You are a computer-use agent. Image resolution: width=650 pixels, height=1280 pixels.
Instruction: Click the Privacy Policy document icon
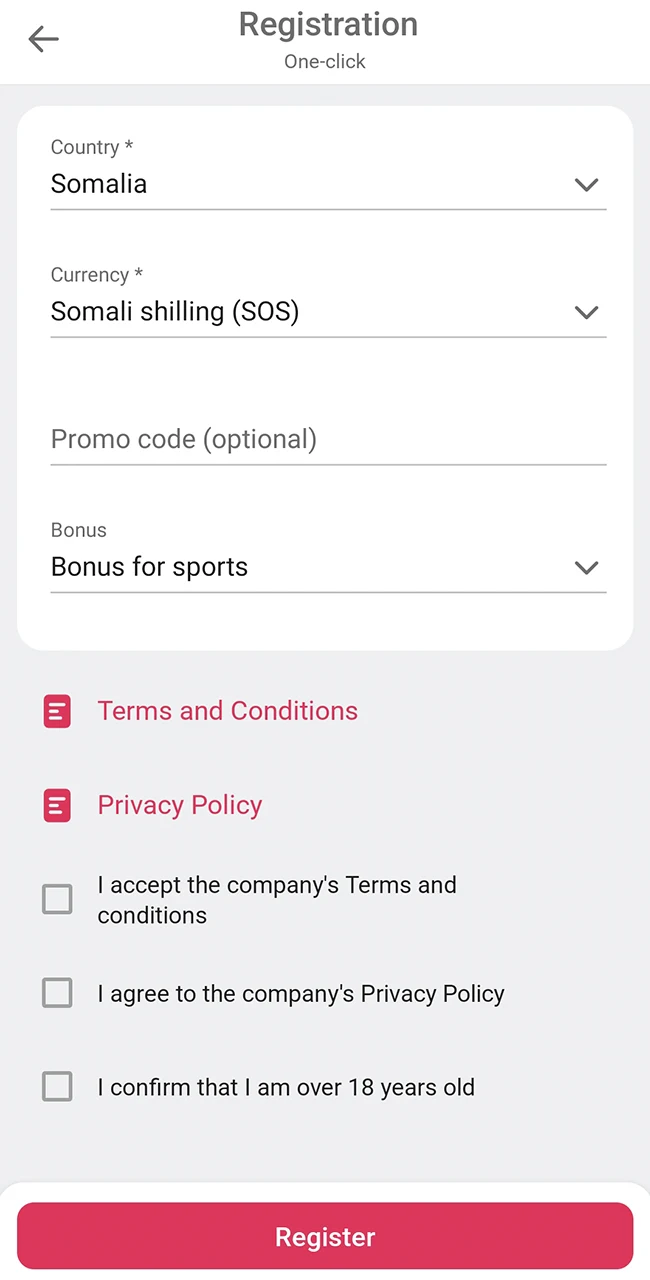pyautogui.click(x=57, y=805)
